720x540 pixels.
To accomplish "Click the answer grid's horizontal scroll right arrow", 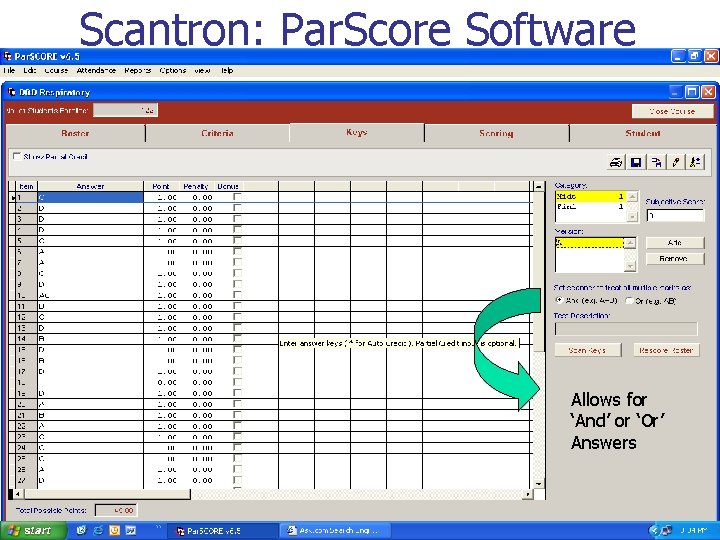I will [x=528, y=494].
